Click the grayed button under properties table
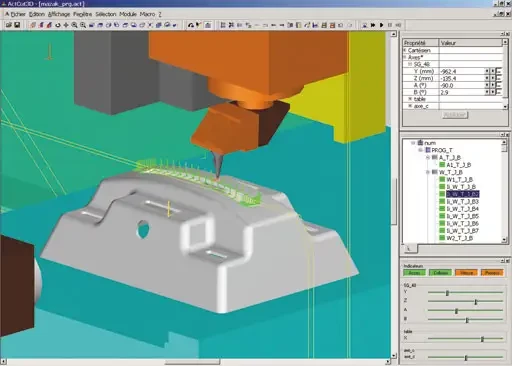 (x=455, y=115)
